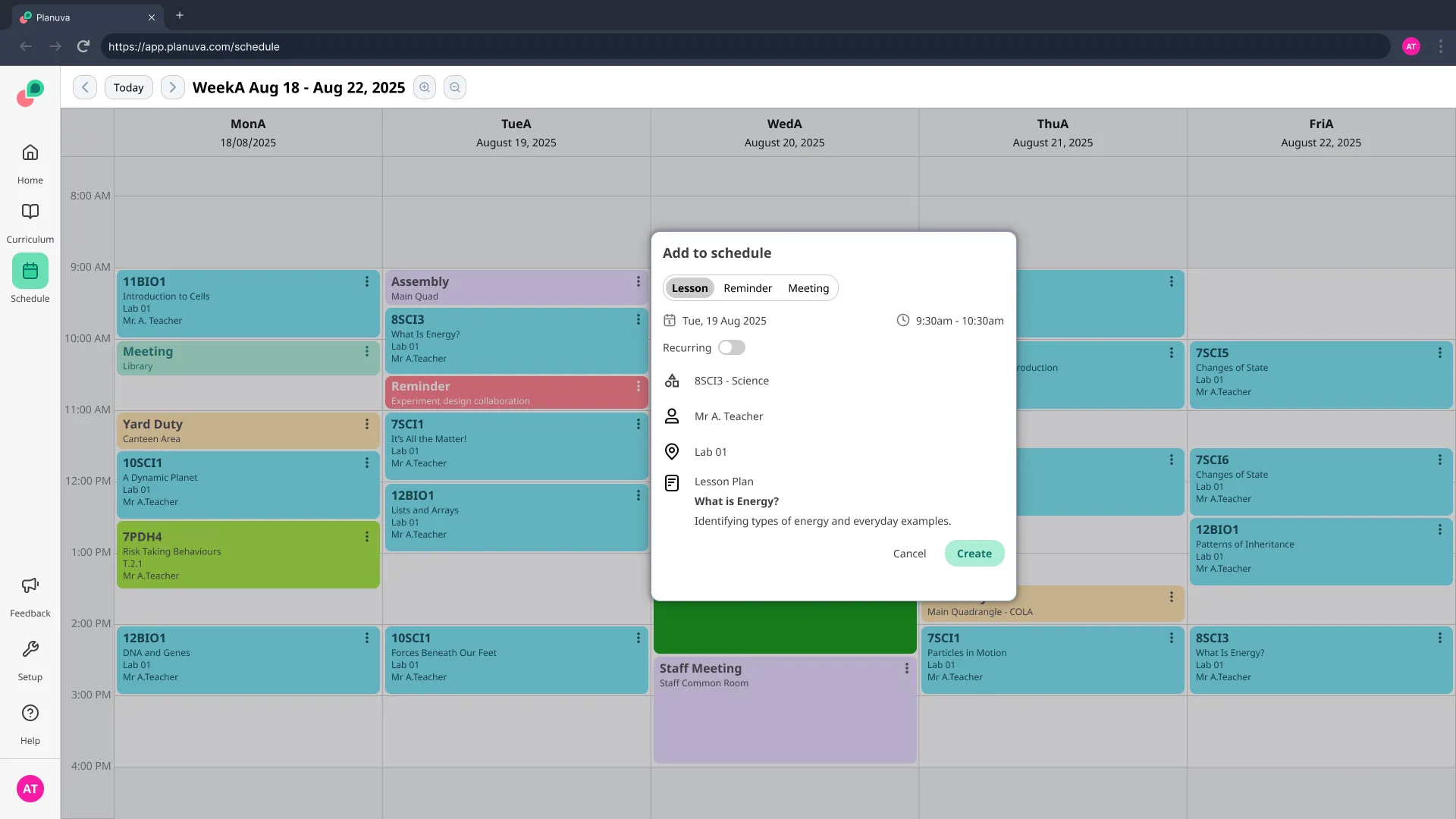Viewport: 1456px width, 819px height.
Task: Click the AT avatar in sidebar
Action: 30,789
